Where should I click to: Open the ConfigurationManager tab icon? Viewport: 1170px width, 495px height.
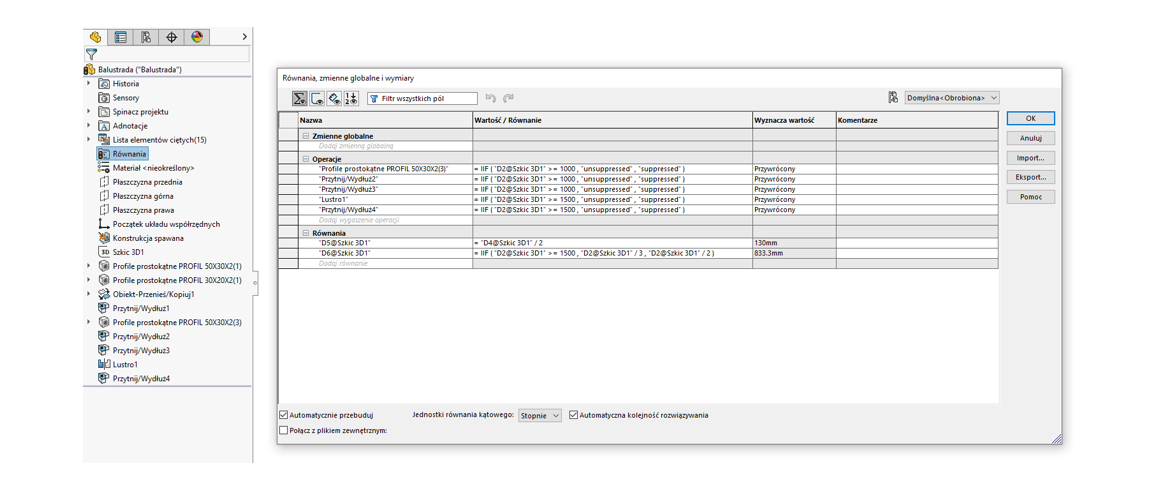click(x=146, y=37)
